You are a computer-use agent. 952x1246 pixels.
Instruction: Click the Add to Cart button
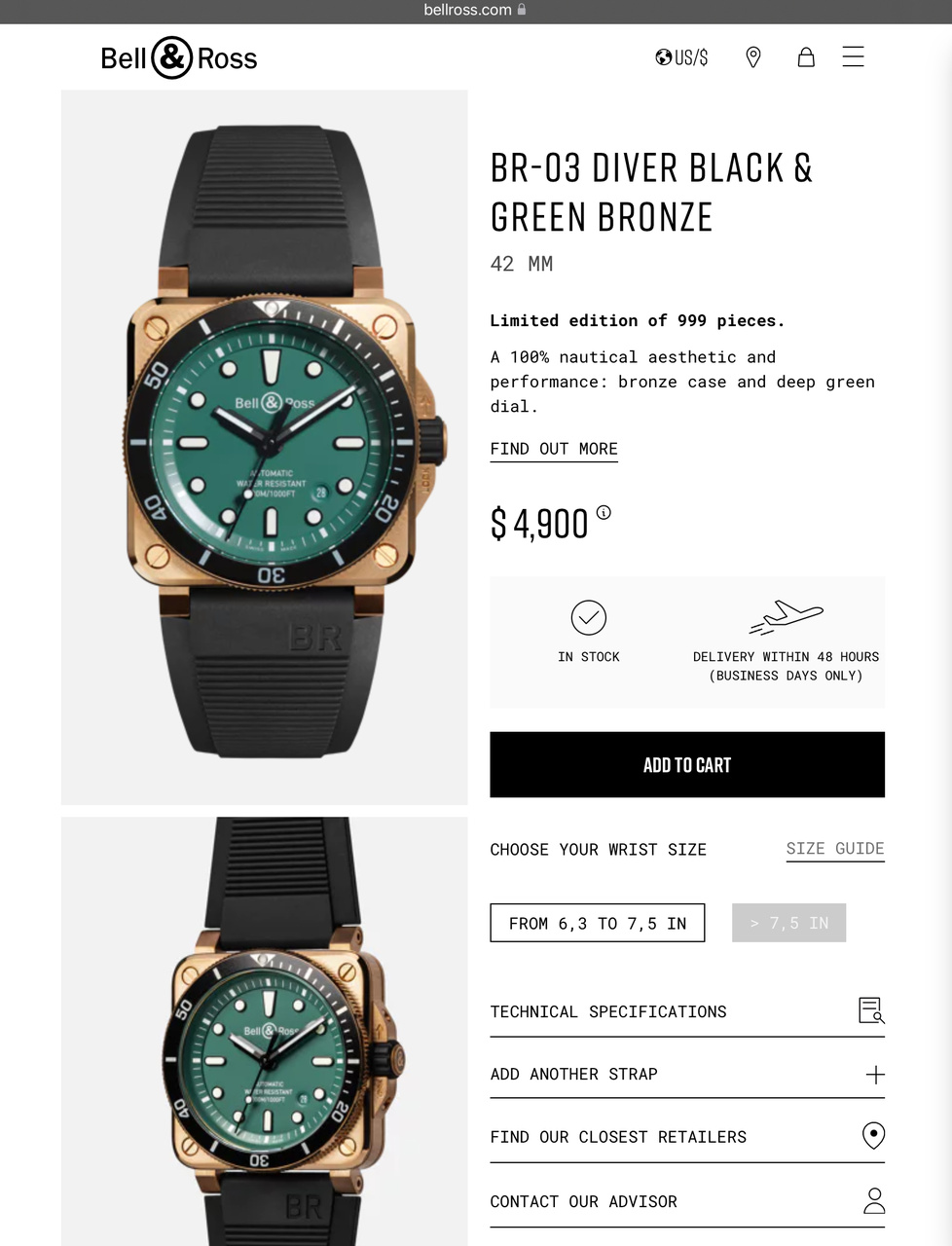[687, 765]
